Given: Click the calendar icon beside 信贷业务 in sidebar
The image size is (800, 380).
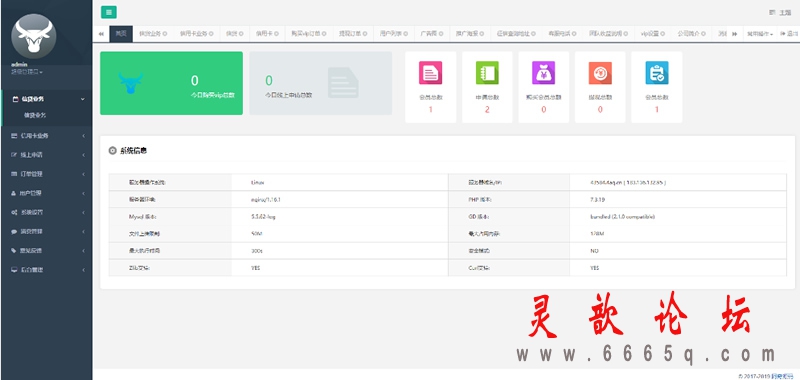Looking at the screenshot, I should click(x=15, y=99).
